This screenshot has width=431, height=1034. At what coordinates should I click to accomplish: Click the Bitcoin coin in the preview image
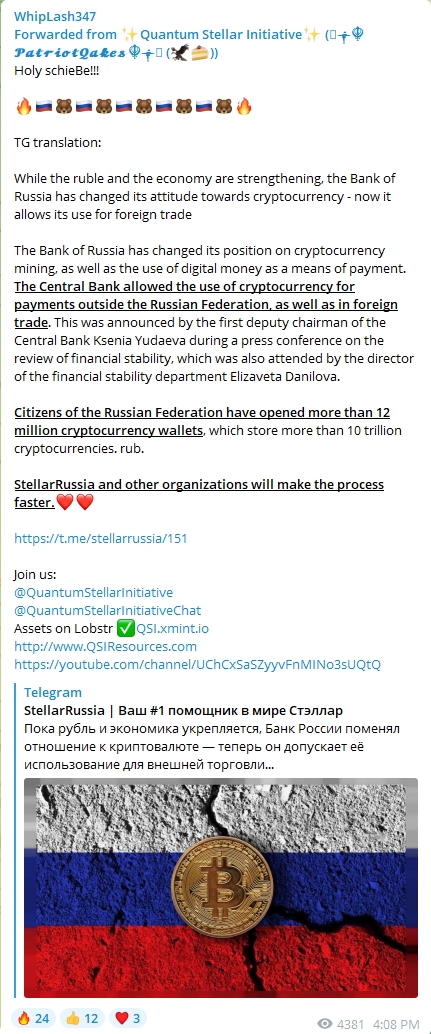click(x=221, y=883)
